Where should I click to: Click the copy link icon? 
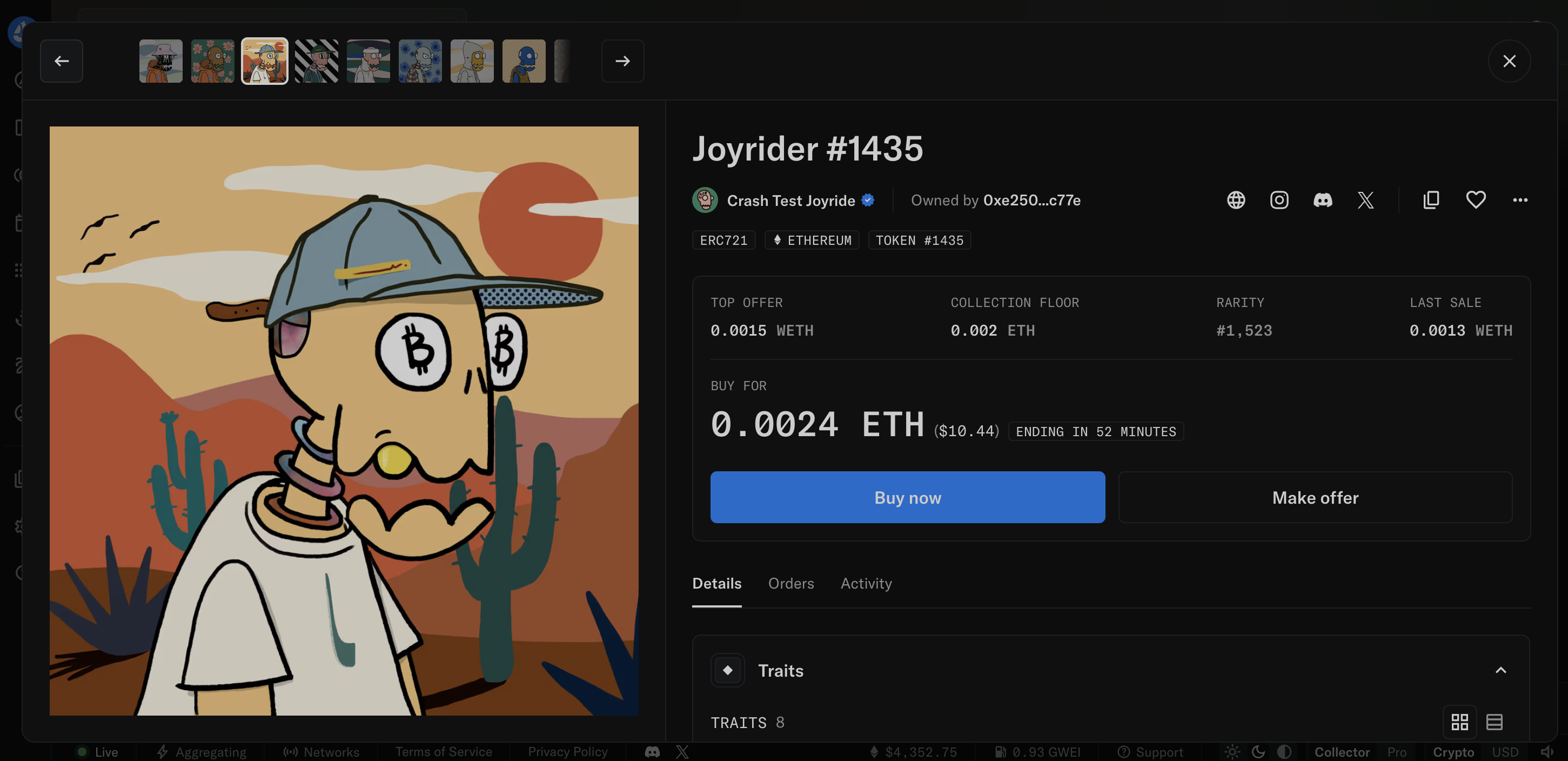click(1431, 199)
